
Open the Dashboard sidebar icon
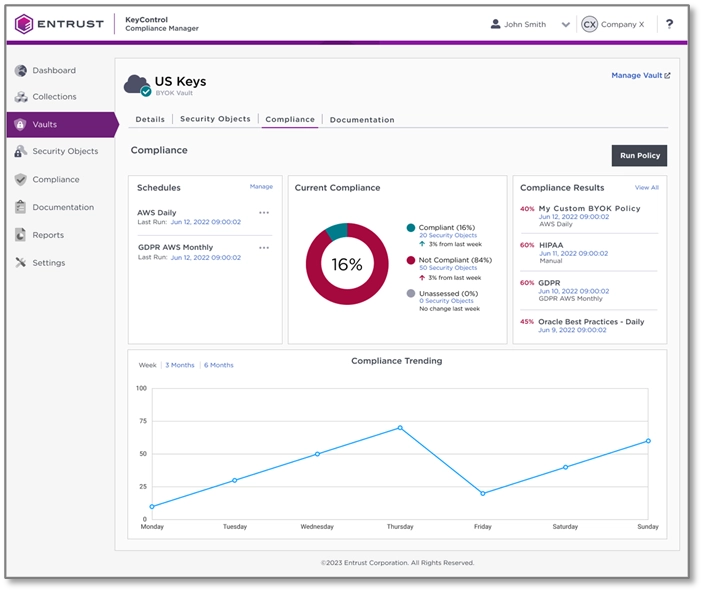point(21,70)
